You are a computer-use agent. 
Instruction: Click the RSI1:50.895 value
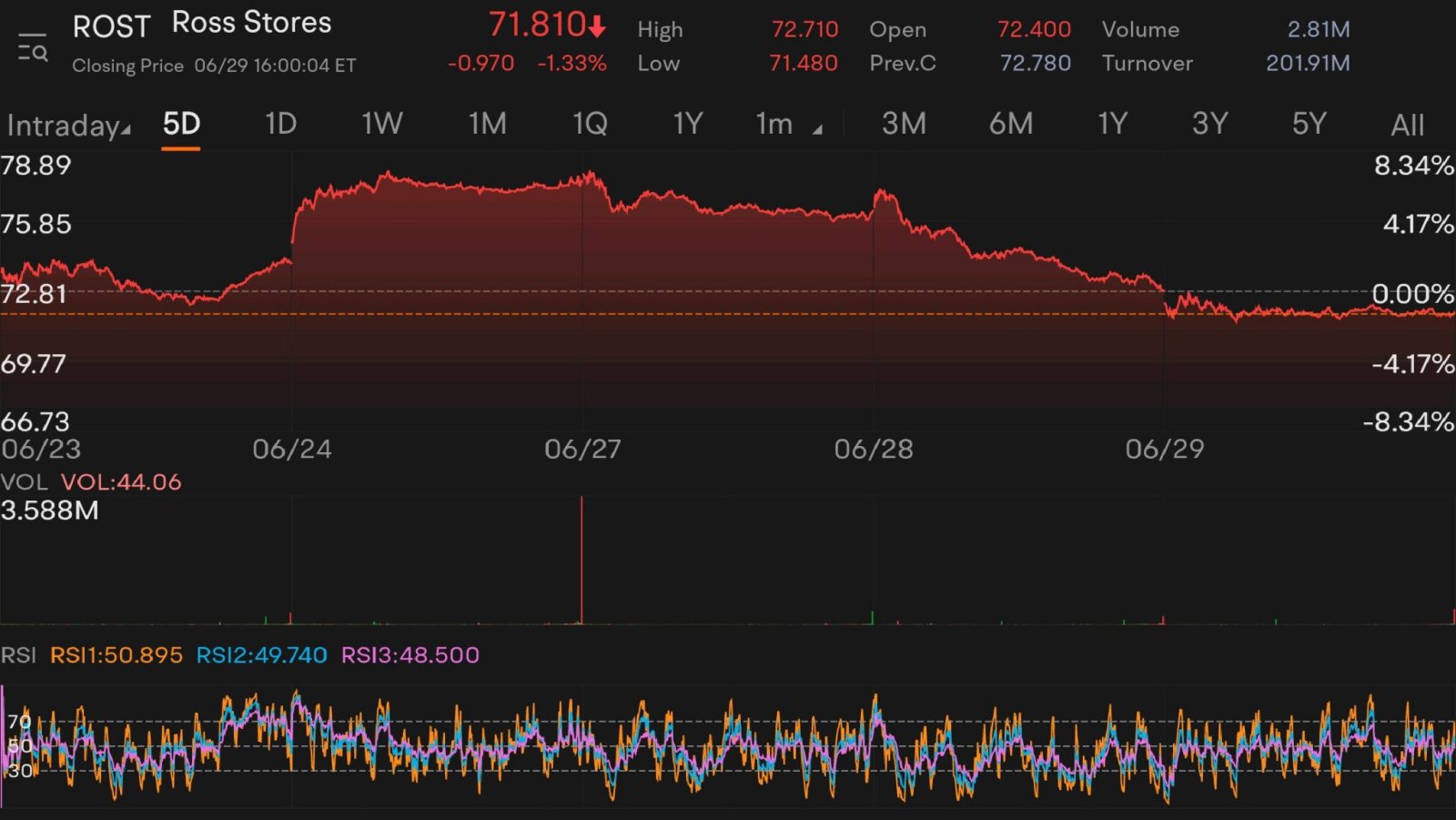pyautogui.click(x=116, y=655)
